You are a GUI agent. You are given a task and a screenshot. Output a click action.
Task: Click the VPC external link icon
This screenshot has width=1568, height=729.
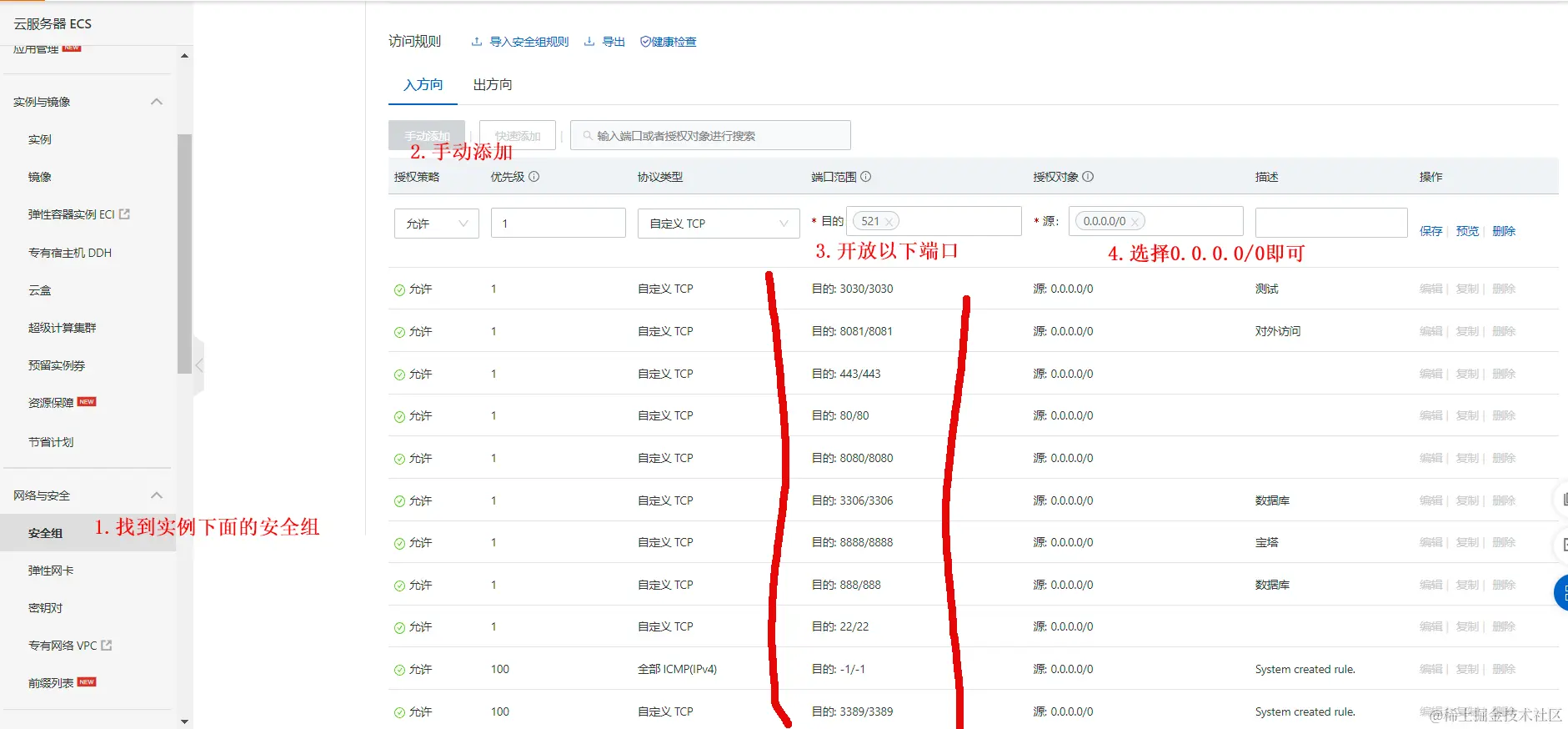[107, 646]
